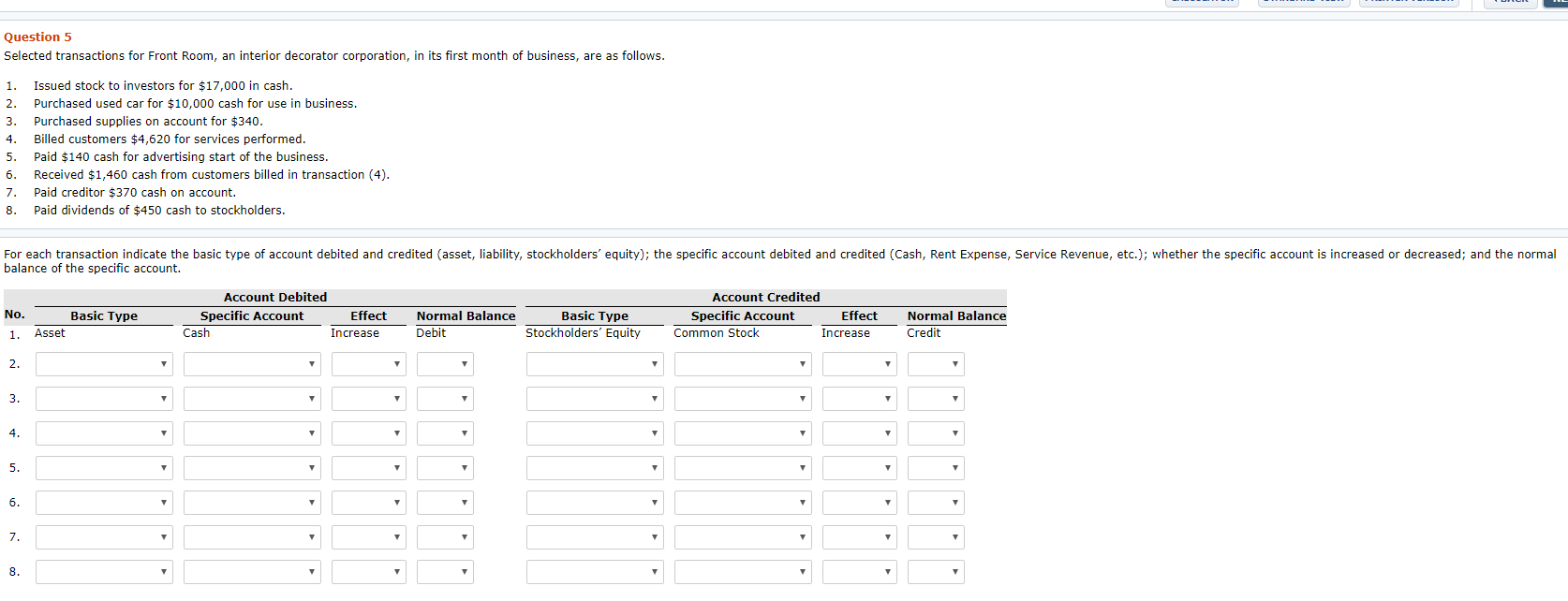Image resolution: width=1568 pixels, height=601 pixels.
Task: Open row 8 credited Effect dropdown
Action: click(x=860, y=572)
